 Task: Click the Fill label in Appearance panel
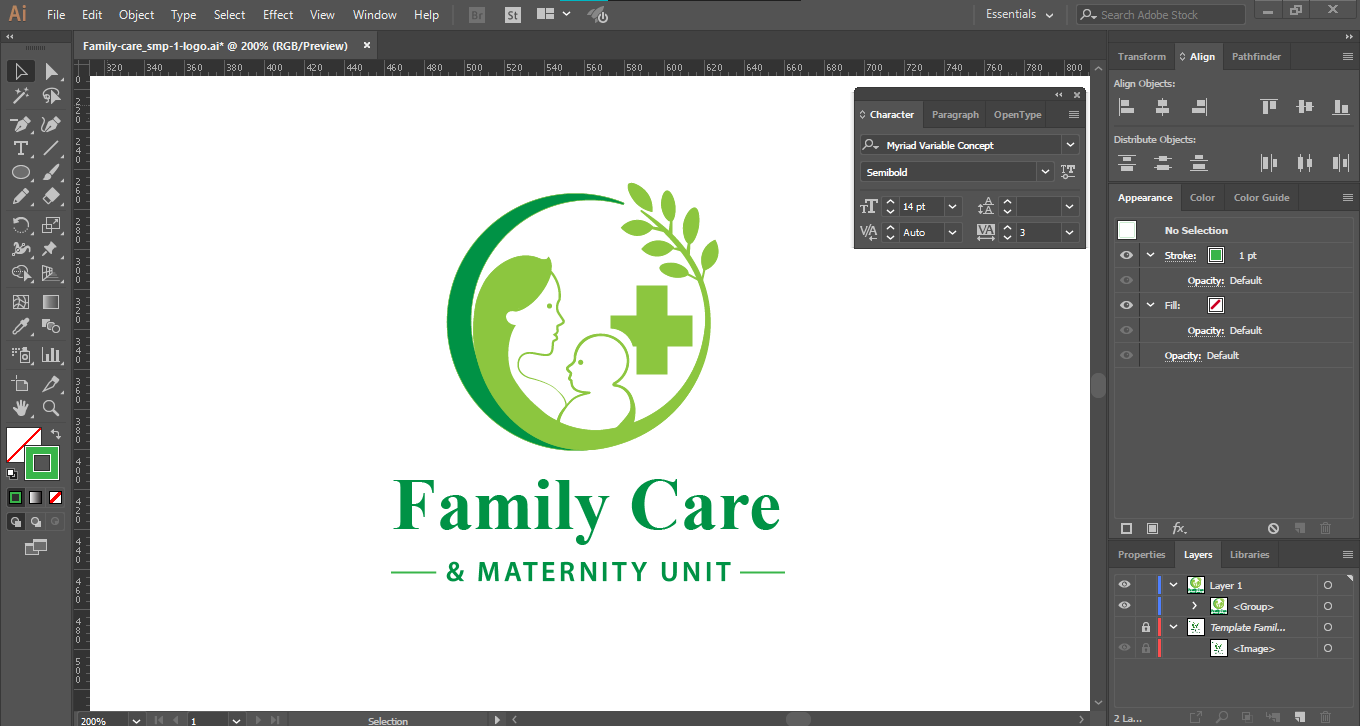tap(1172, 306)
